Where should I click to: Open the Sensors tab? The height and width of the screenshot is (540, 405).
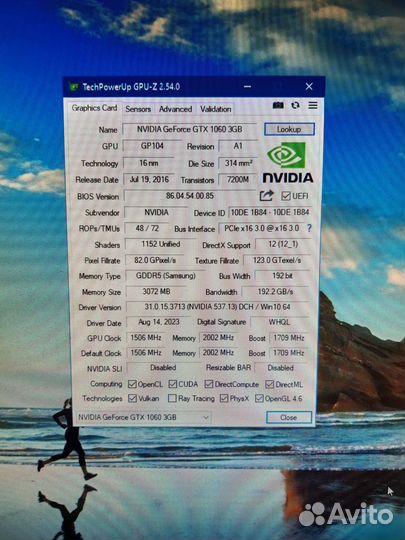pyautogui.click(x=138, y=109)
